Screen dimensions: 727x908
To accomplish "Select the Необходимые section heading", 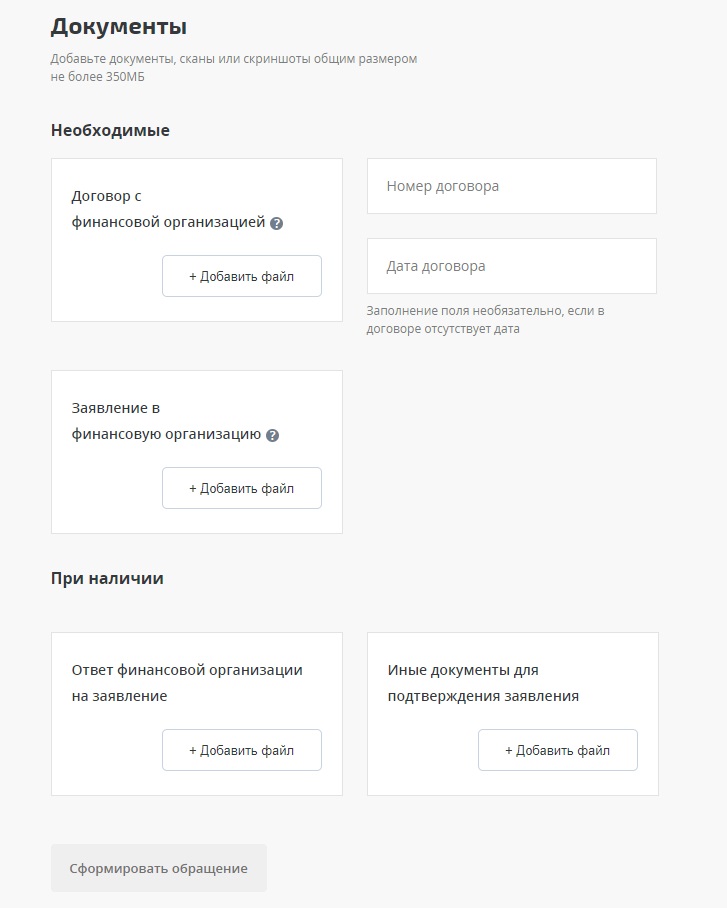I will [110, 130].
